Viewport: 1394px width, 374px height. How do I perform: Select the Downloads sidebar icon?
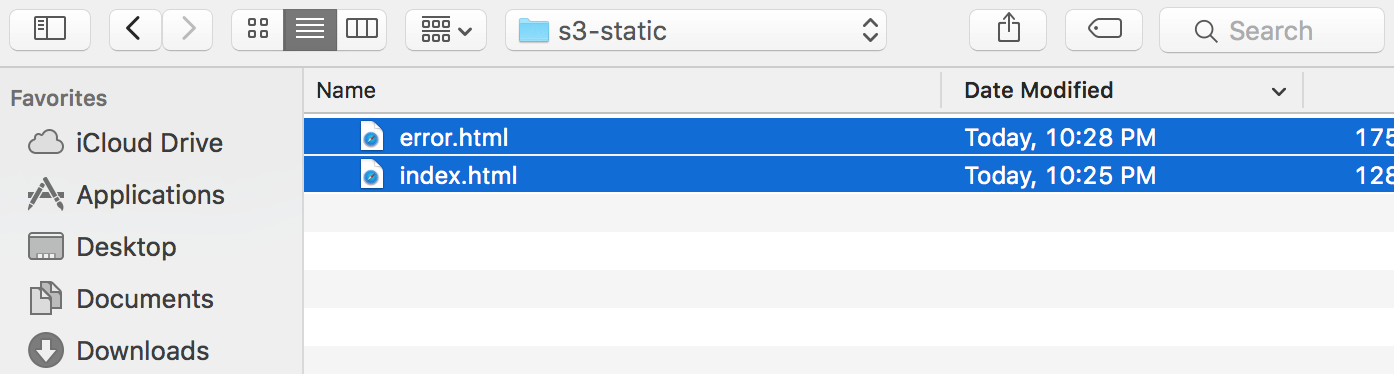click(x=46, y=351)
